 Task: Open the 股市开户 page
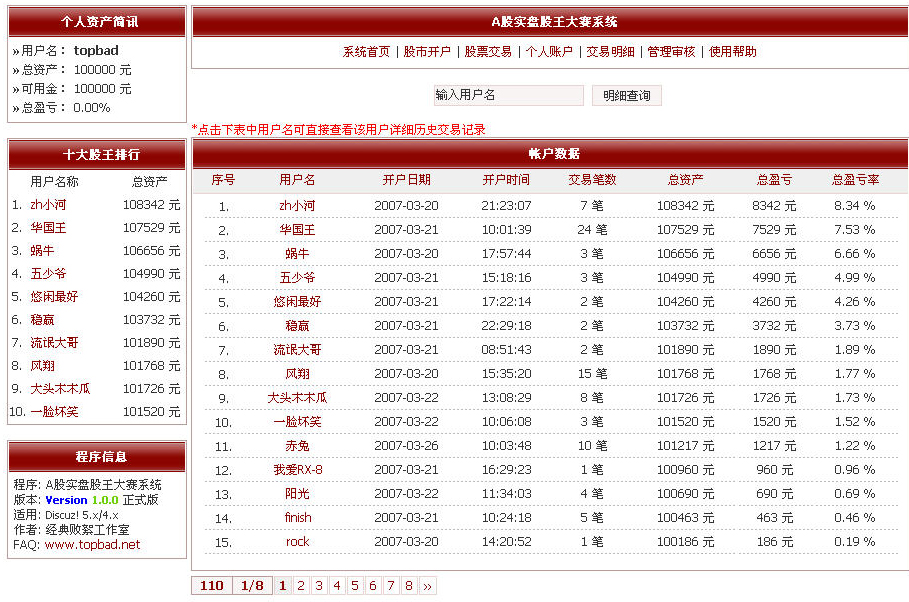pyautogui.click(x=430, y=51)
